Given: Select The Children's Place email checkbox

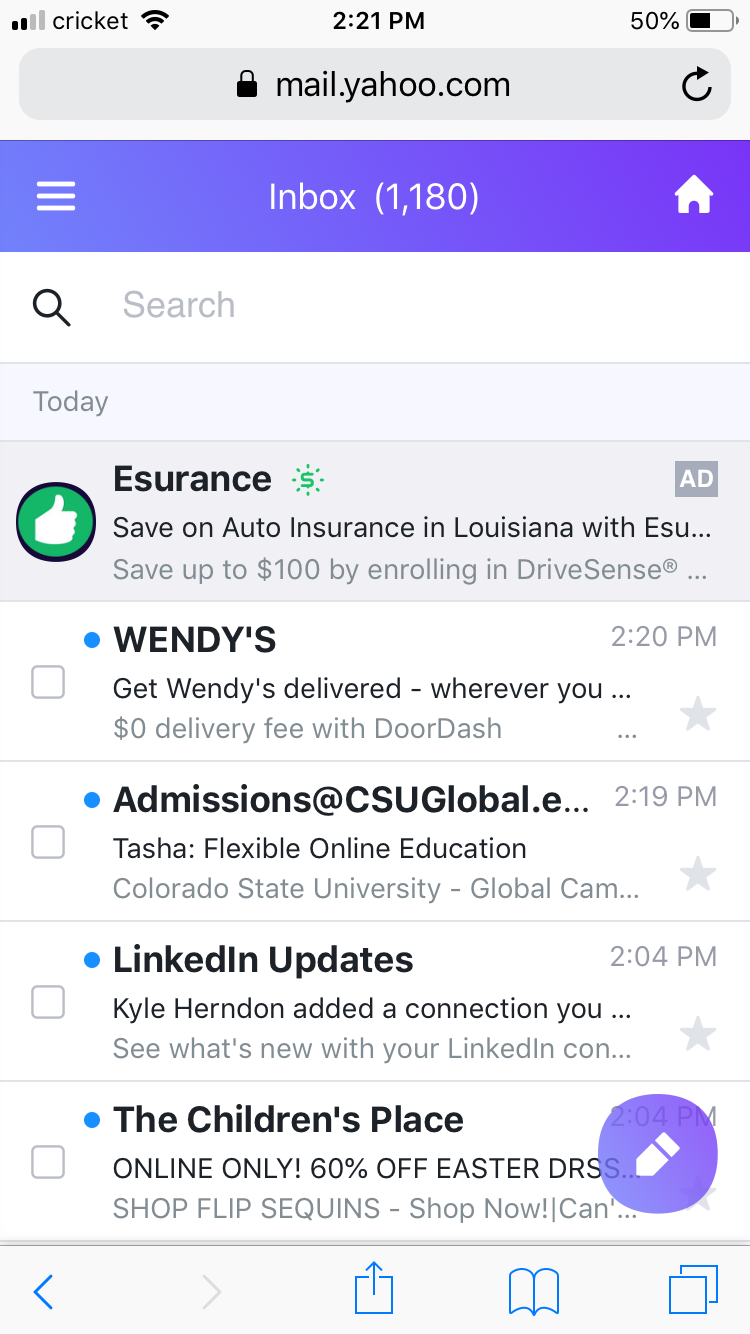Looking at the screenshot, I should pos(48,1162).
